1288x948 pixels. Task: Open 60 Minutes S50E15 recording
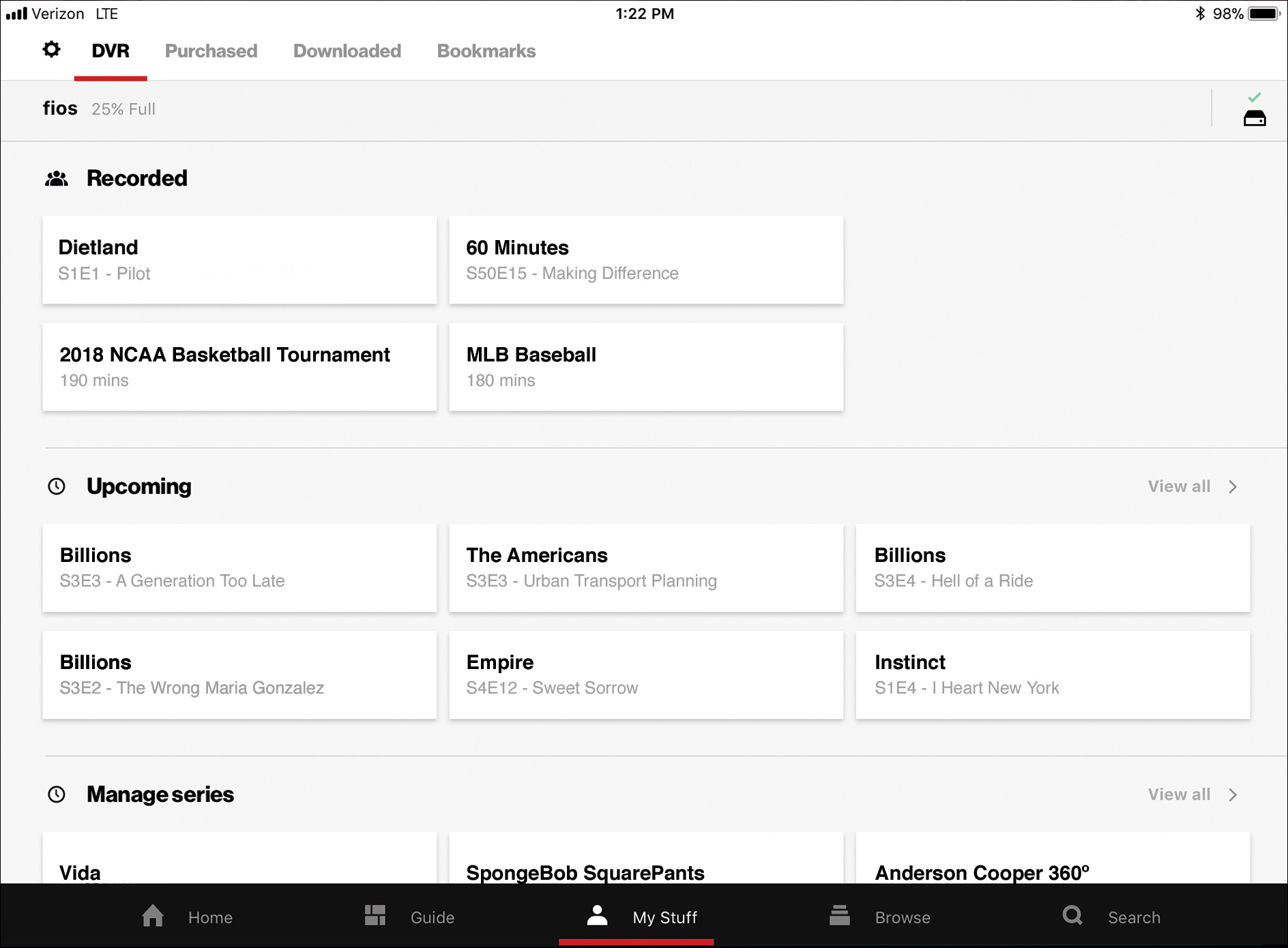pyautogui.click(x=646, y=260)
